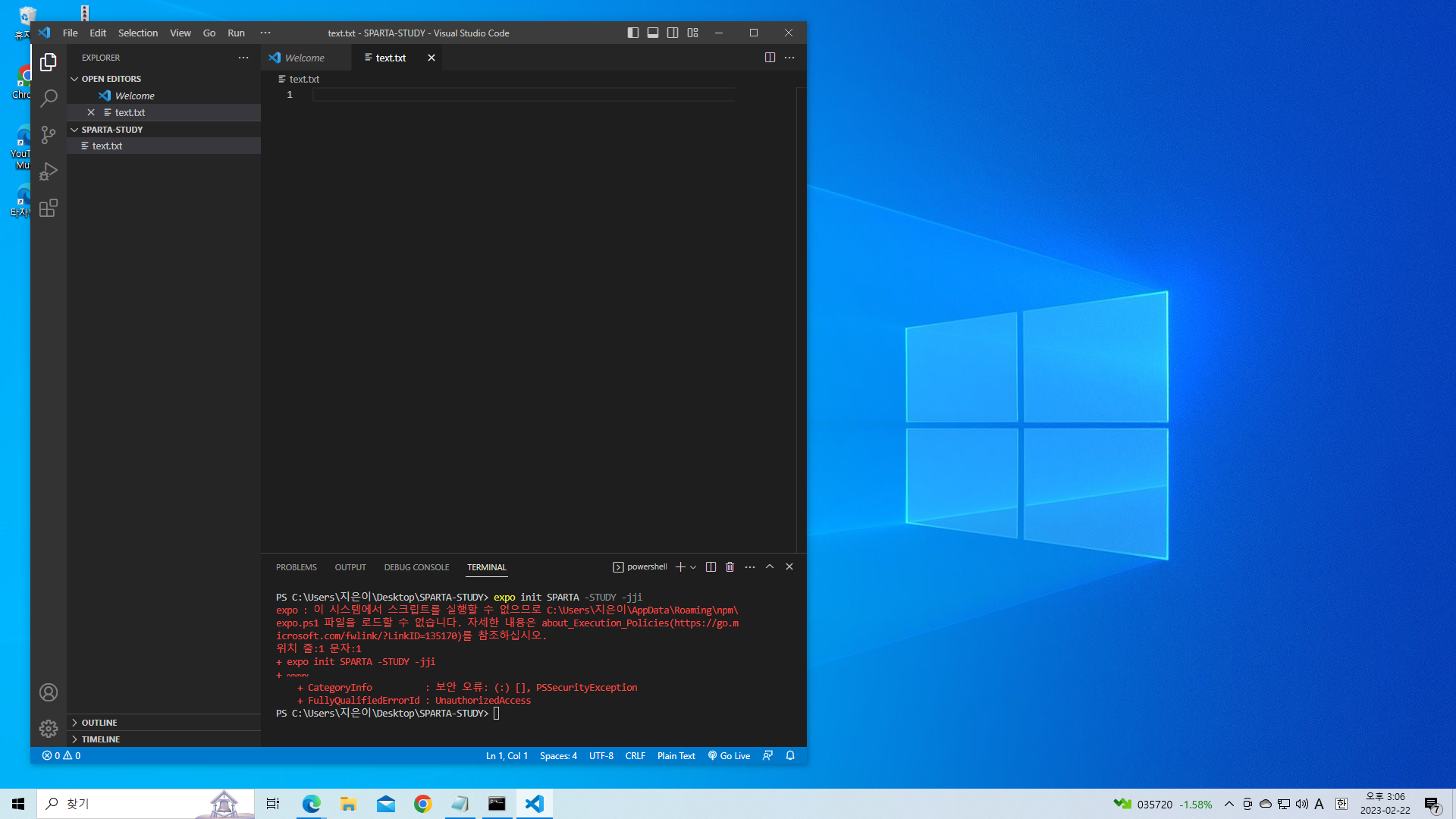Image resolution: width=1456 pixels, height=819 pixels.
Task: Switch to the Output panel tab
Action: (350, 567)
